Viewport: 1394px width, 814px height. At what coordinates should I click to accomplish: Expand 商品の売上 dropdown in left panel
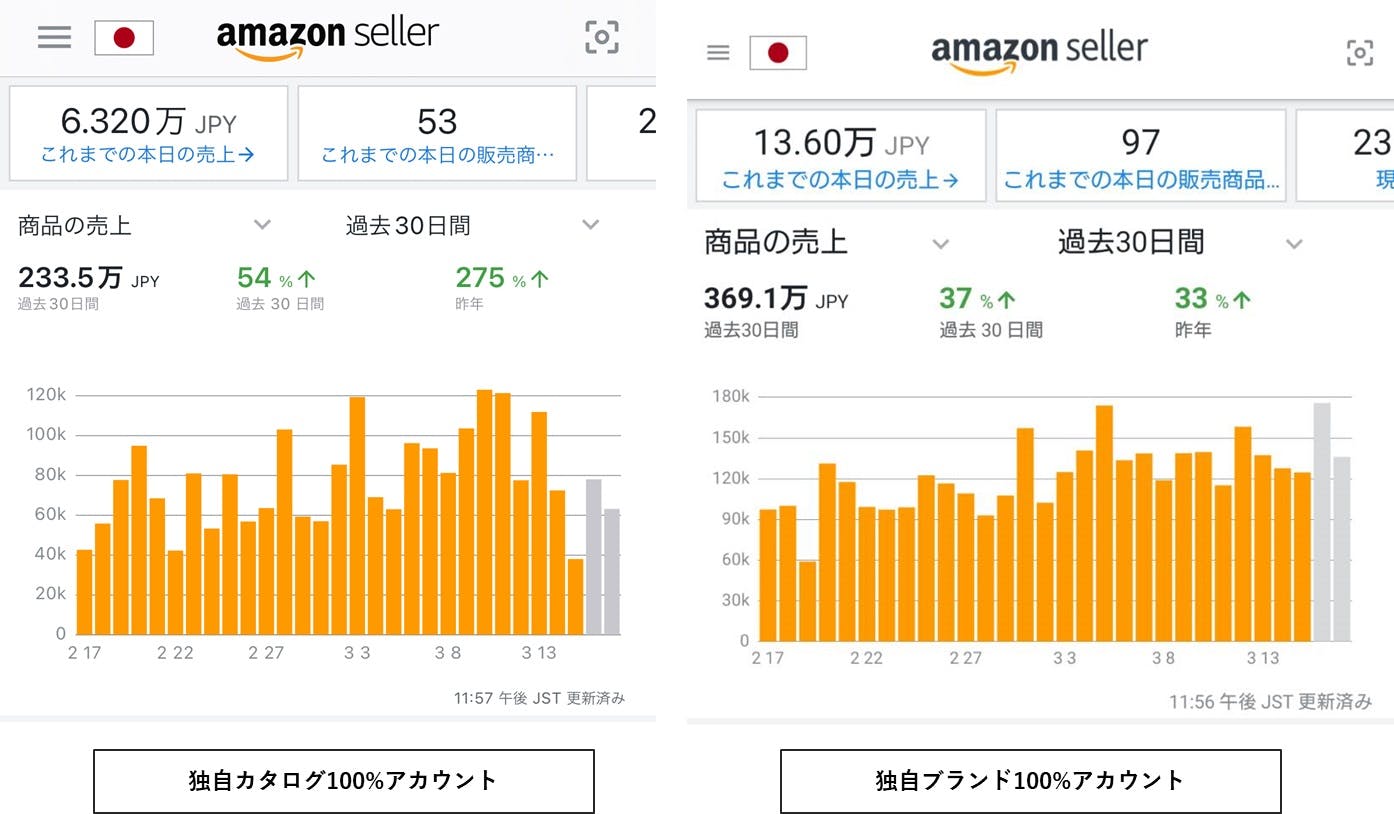[262, 225]
